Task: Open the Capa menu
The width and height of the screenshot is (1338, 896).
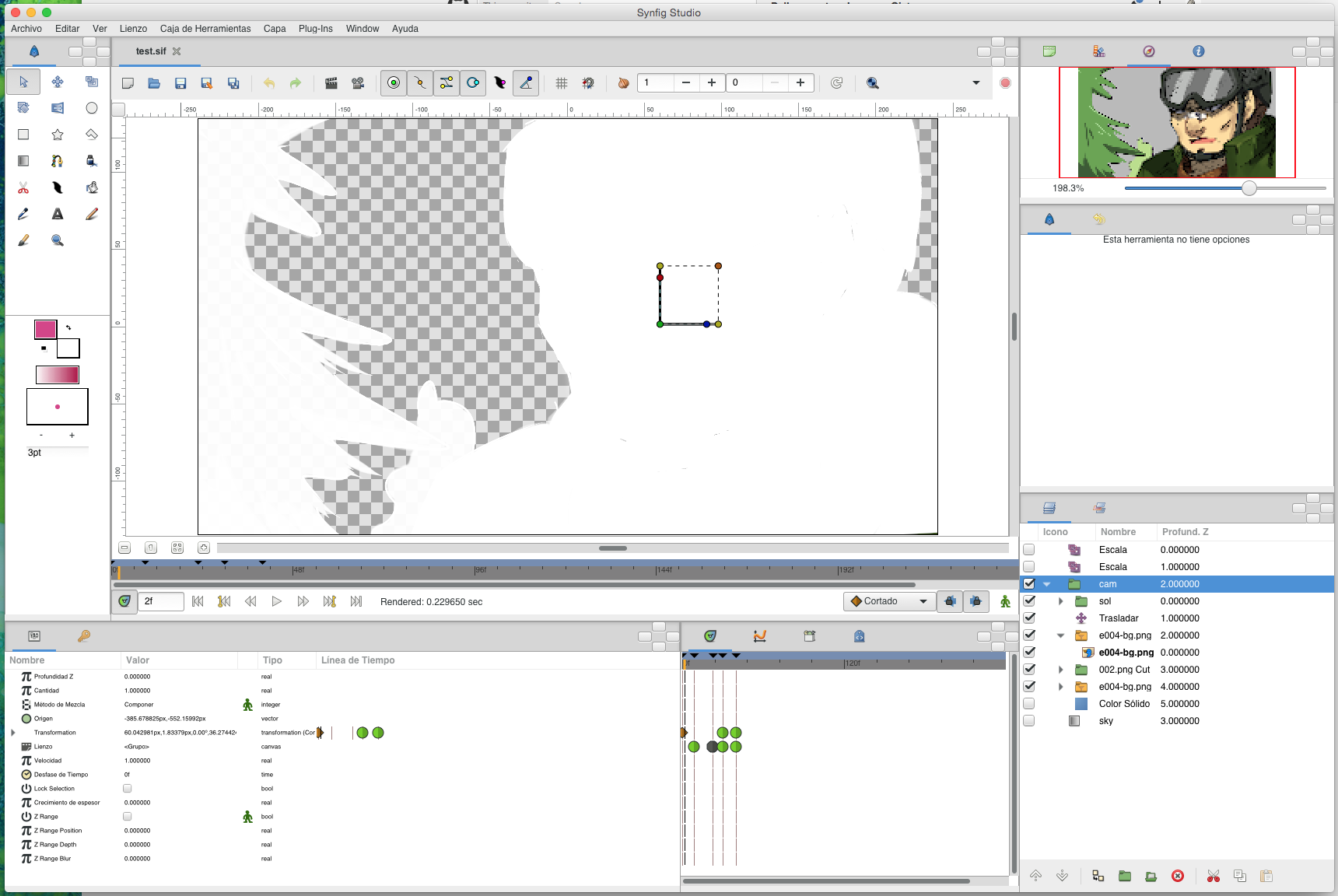Action: point(274,29)
